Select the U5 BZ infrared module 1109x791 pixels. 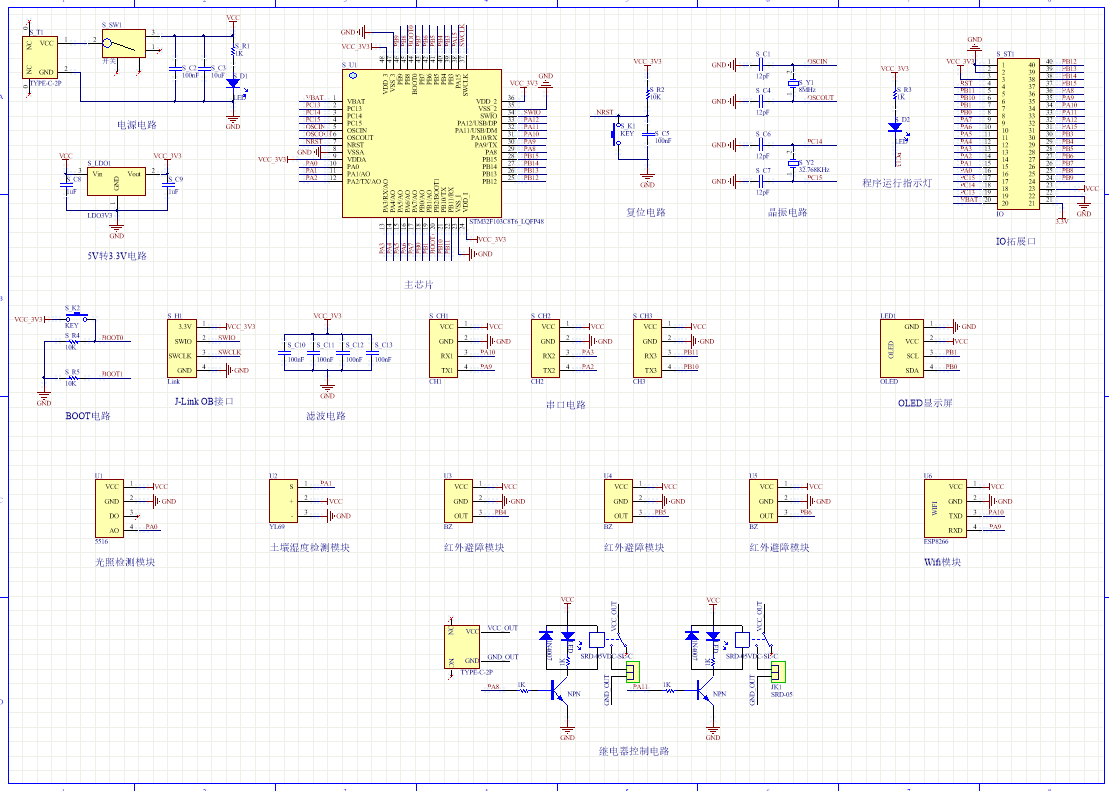pos(764,501)
